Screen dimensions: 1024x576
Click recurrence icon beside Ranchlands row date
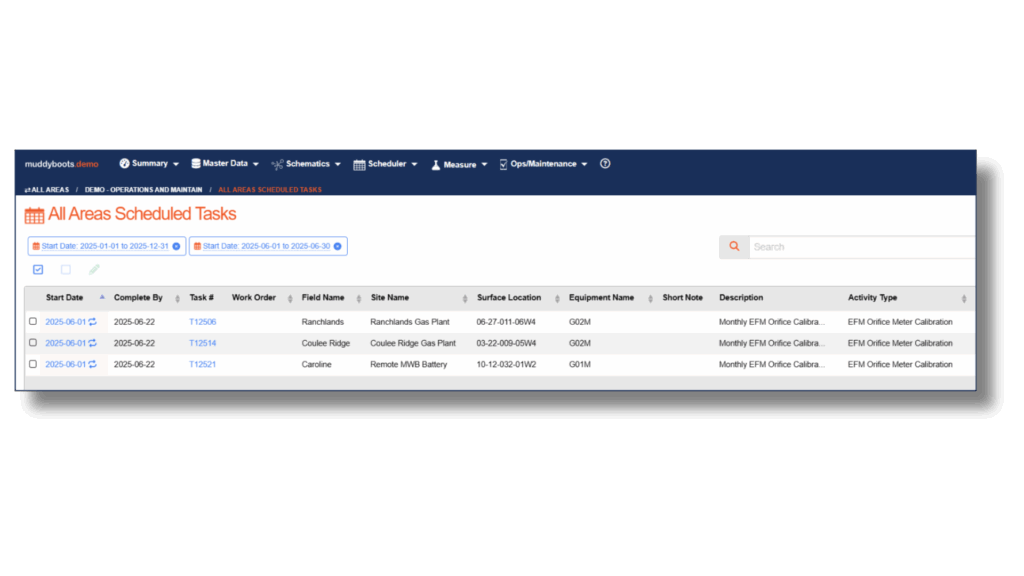[93, 322]
